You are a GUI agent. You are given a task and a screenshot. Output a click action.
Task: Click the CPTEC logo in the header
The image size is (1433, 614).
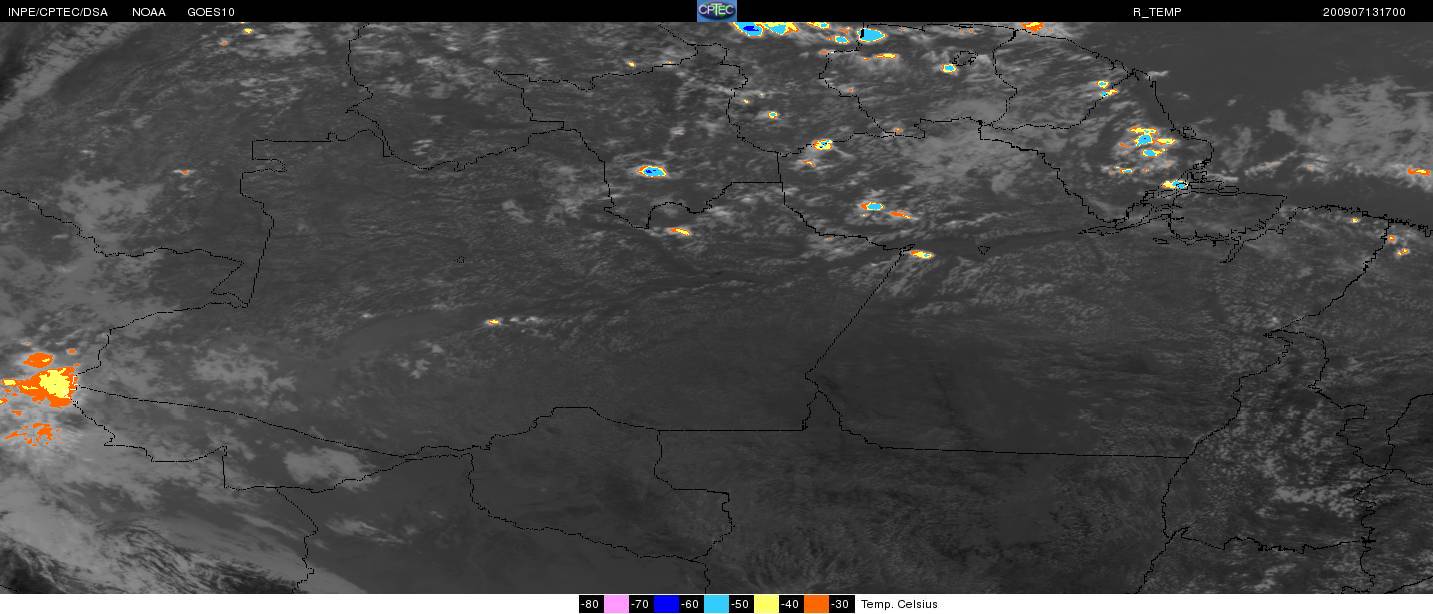pos(716,11)
